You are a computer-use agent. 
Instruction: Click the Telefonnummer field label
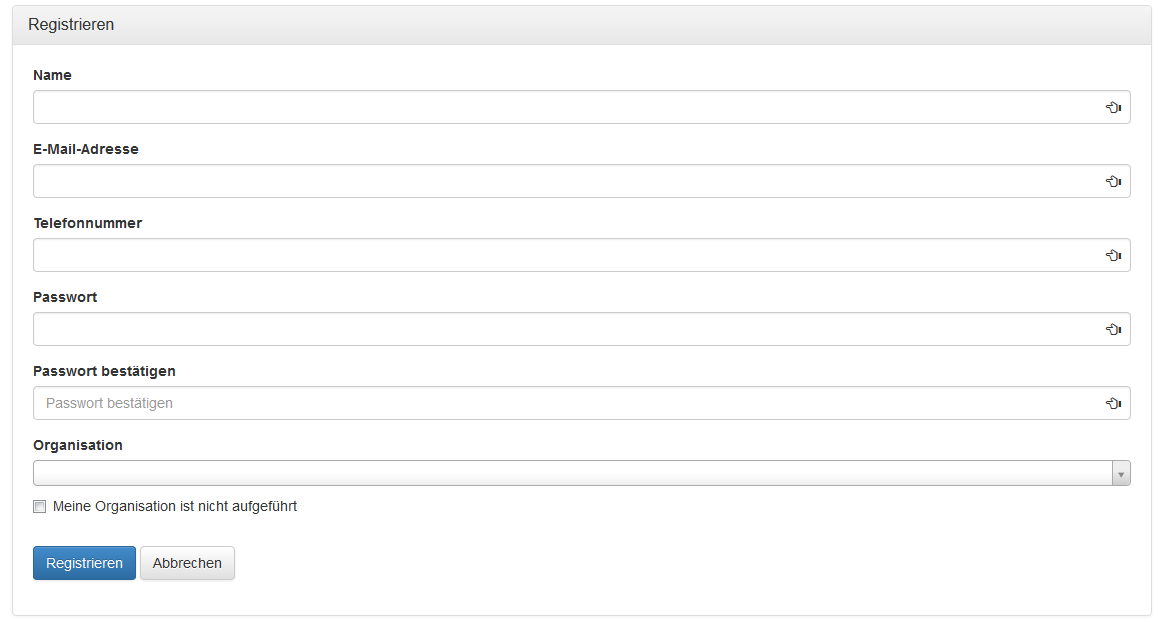(x=88, y=223)
